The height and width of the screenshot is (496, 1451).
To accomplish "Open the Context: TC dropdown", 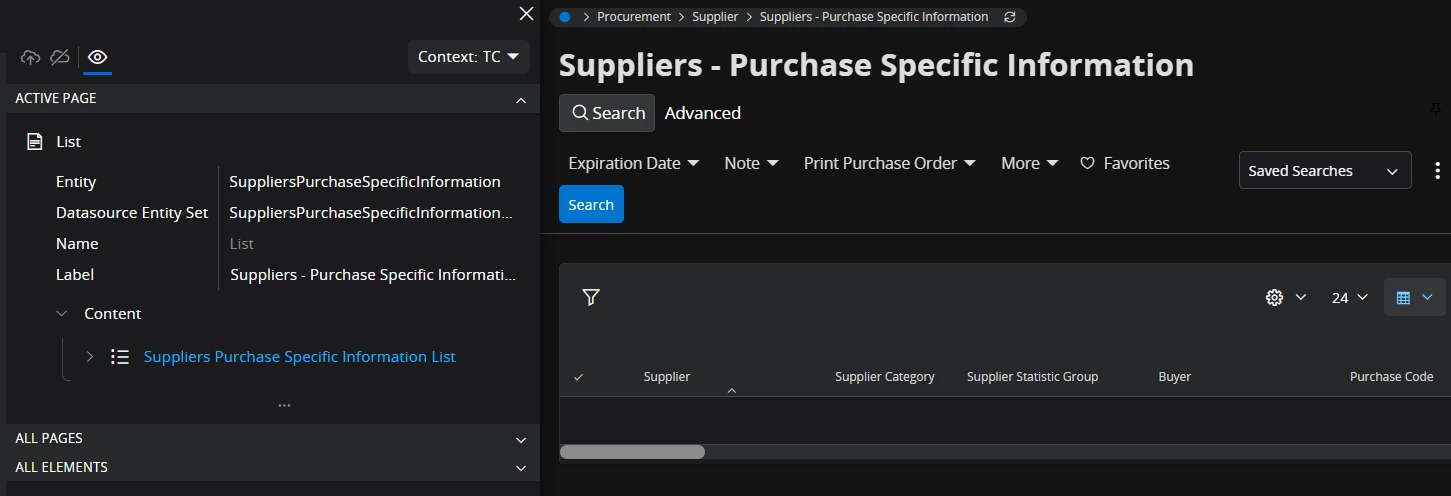I will pyautogui.click(x=468, y=57).
